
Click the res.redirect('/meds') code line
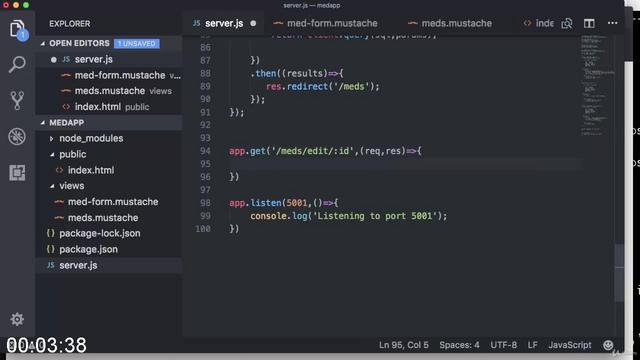tap(322, 87)
